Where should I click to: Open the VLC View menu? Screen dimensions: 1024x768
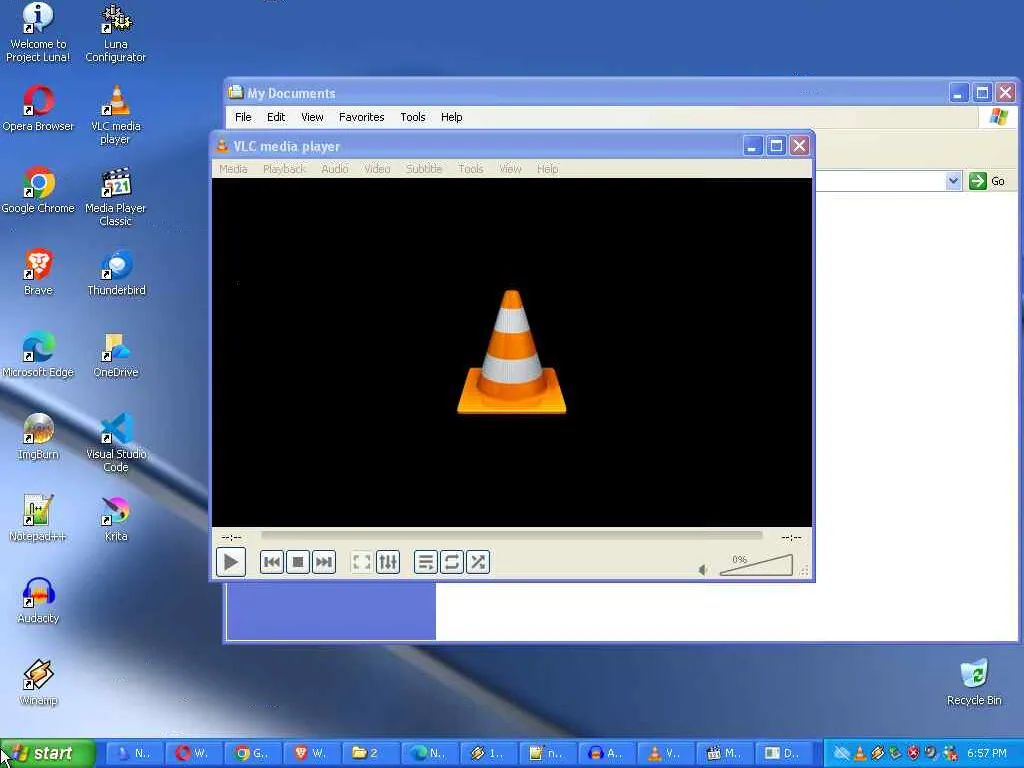click(x=510, y=168)
